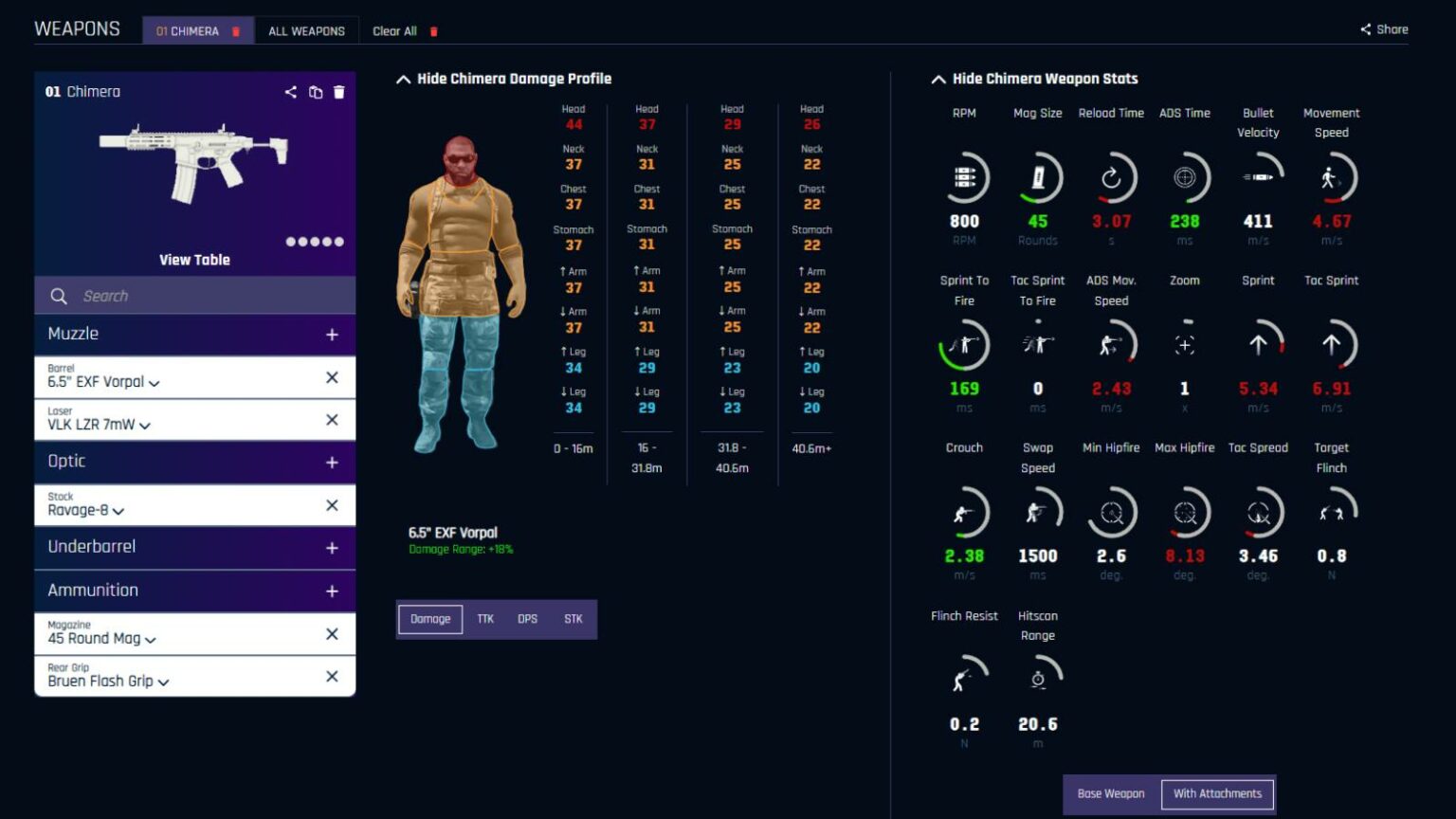The image size is (1456, 819).
Task: Click the plus icon on Muzzle slot
Action: pos(332,335)
